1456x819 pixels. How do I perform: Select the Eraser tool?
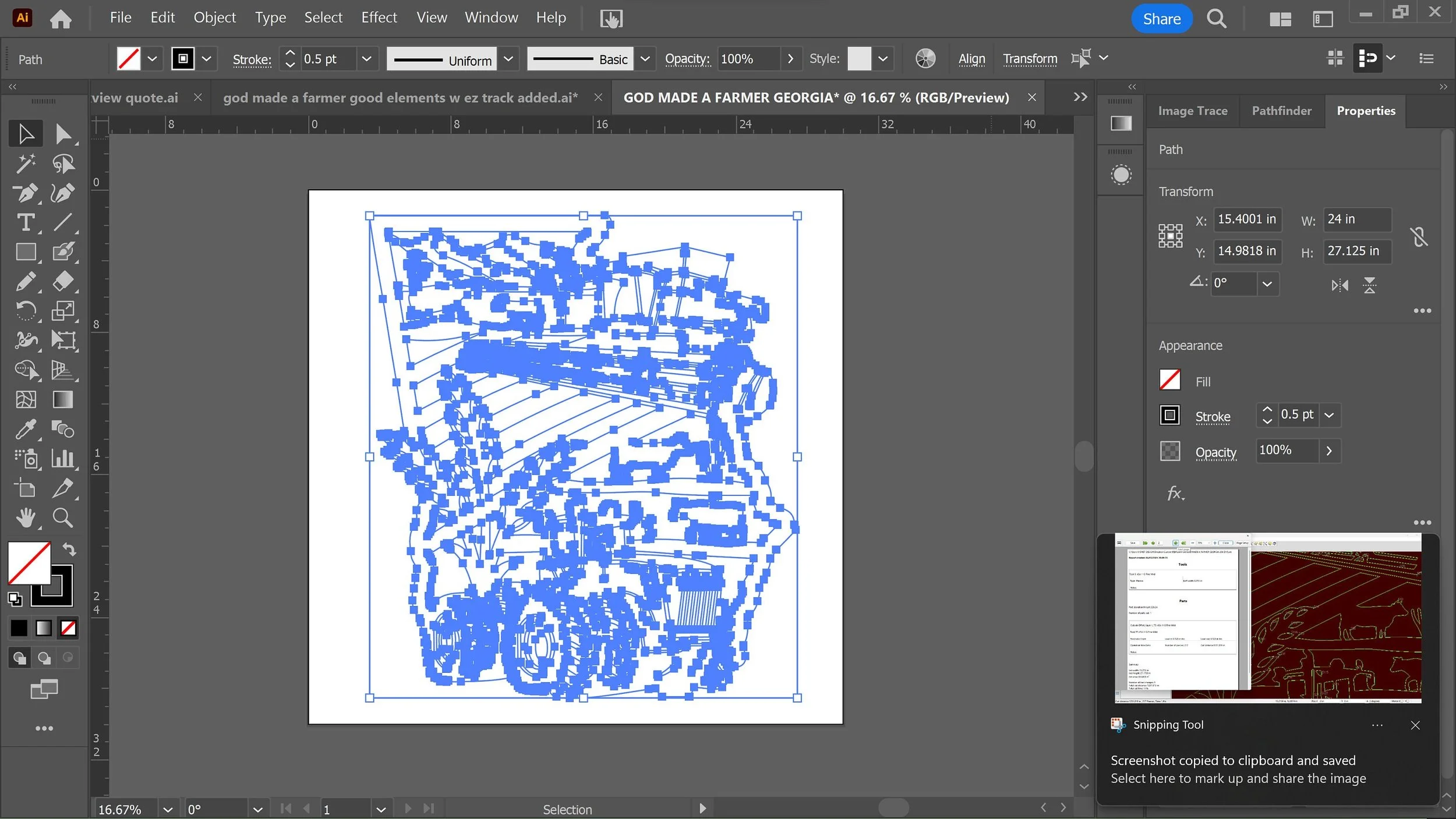tap(63, 281)
